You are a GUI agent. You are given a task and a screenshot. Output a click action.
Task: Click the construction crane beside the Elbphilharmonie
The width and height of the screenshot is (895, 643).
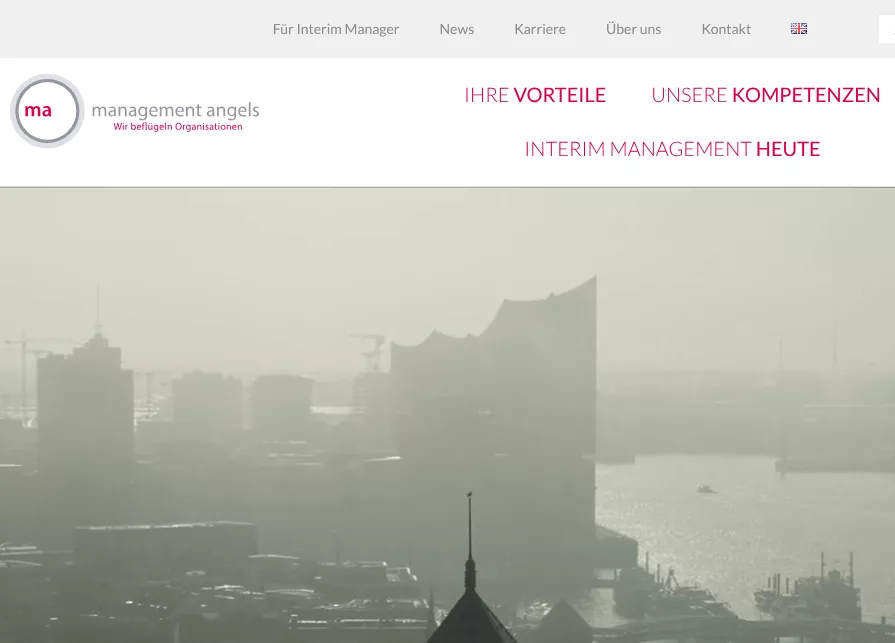click(x=370, y=350)
